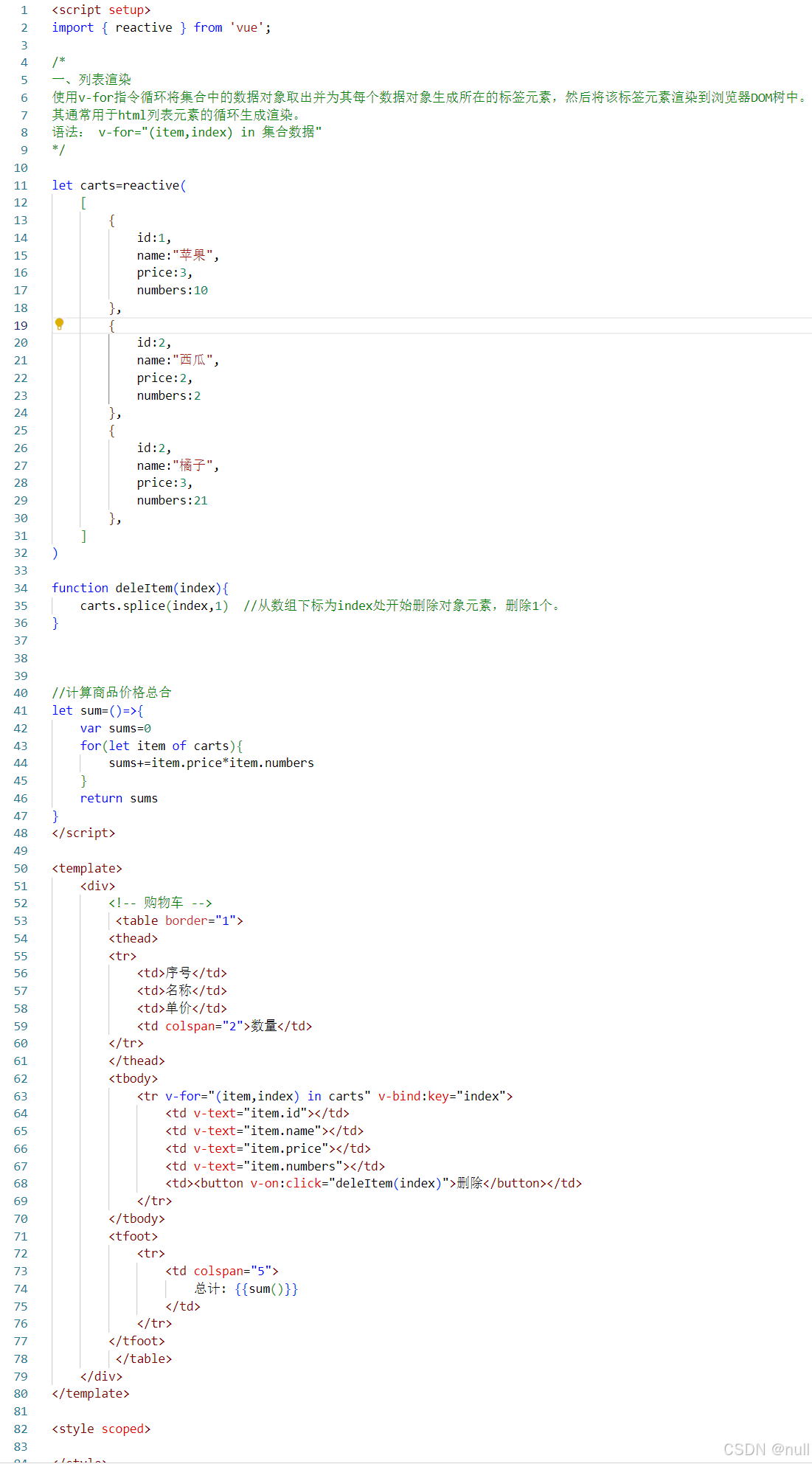The height and width of the screenshot is (1464, 812).
Task: Click the opening '<tfoot>' tag
Action: tap(133, 1236)
